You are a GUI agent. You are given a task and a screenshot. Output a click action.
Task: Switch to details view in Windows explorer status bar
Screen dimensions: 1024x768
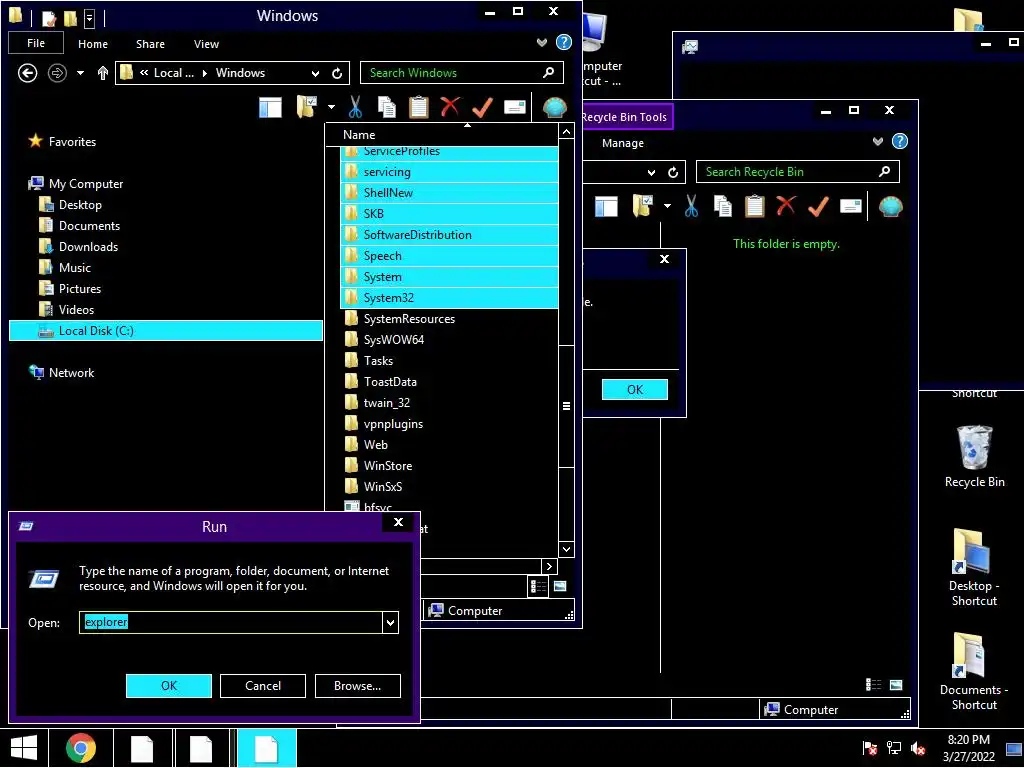pyautogui.click(x=538, y=586)
